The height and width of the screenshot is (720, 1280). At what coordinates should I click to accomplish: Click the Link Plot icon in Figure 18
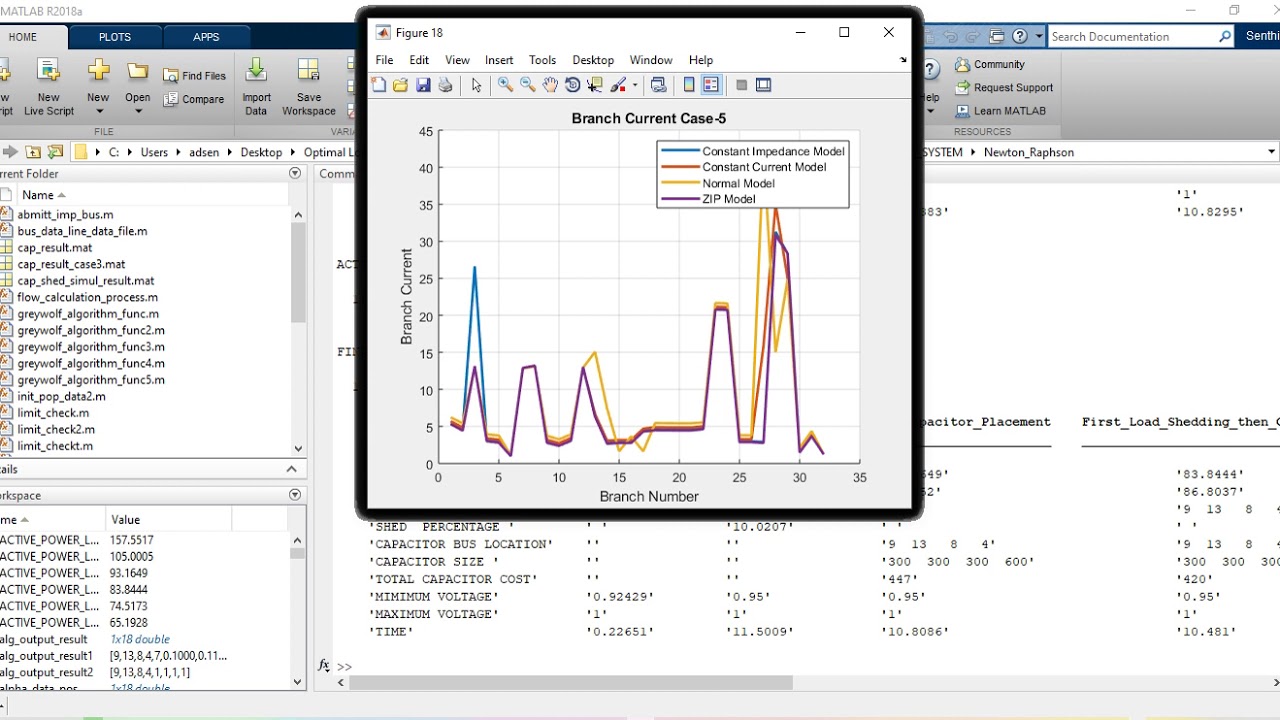click(658, 85)
